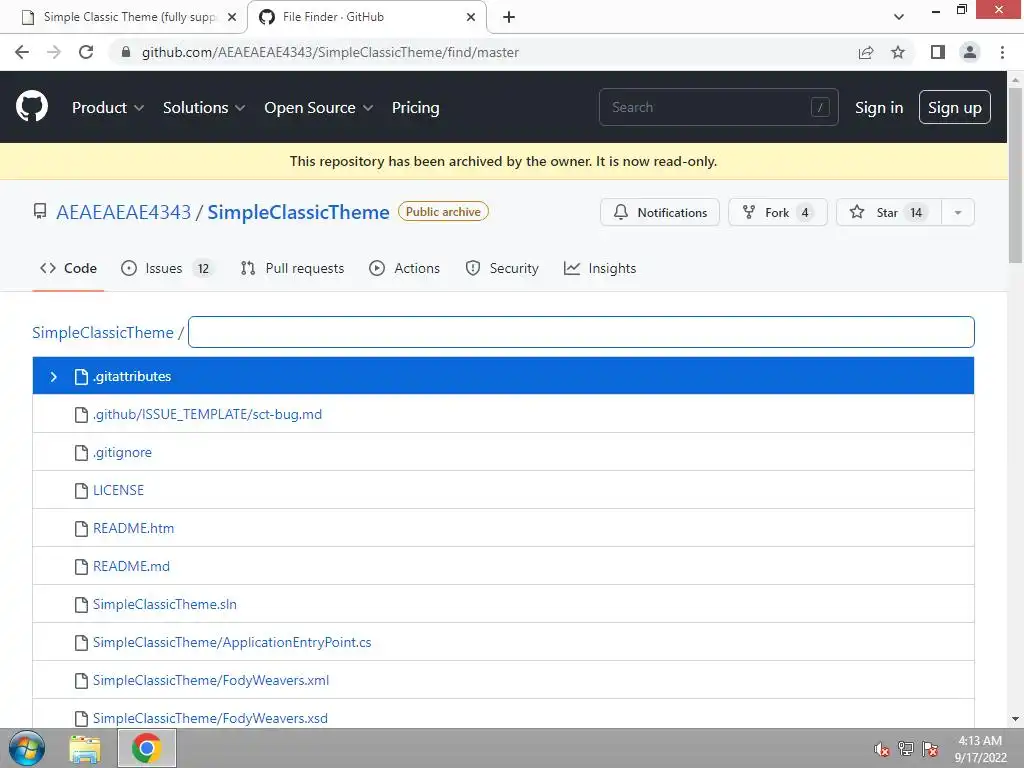Click the taskbar clock showing 4:13 AM
This screenshot has height=768, width=1024.
click(980, 748)
